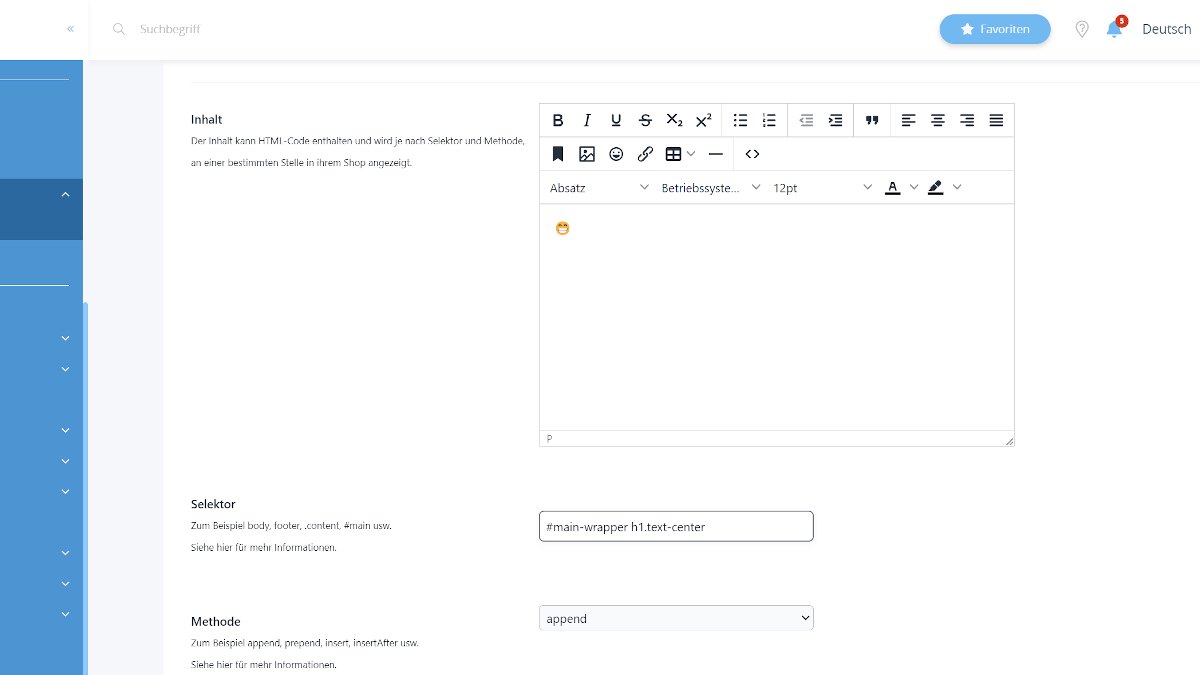Insert a blockquote
Viewport: 1200px width, 675px height.
pyautogui.click(x=872, y=120)
